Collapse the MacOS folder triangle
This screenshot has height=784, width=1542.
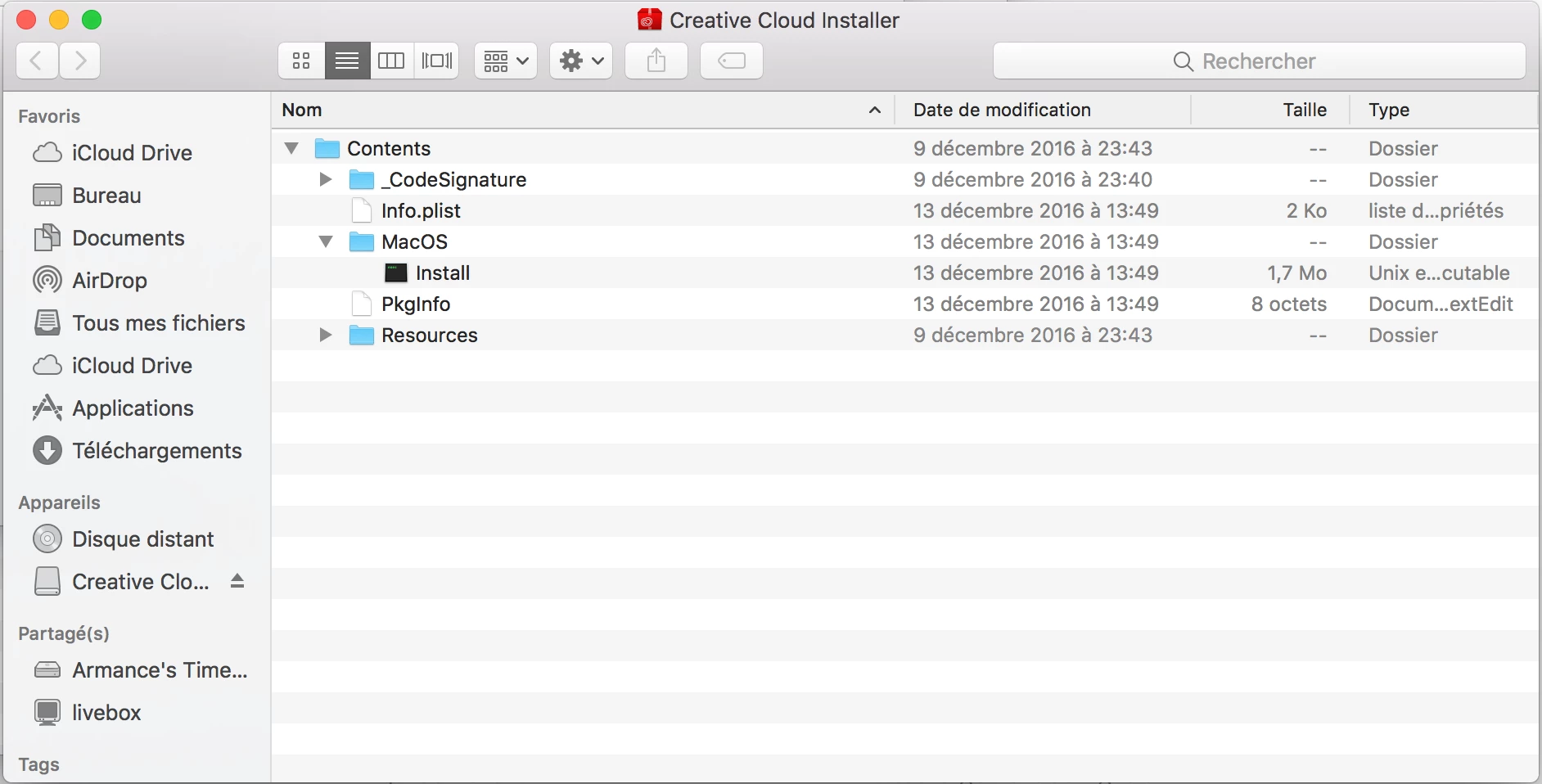[326, 241]
